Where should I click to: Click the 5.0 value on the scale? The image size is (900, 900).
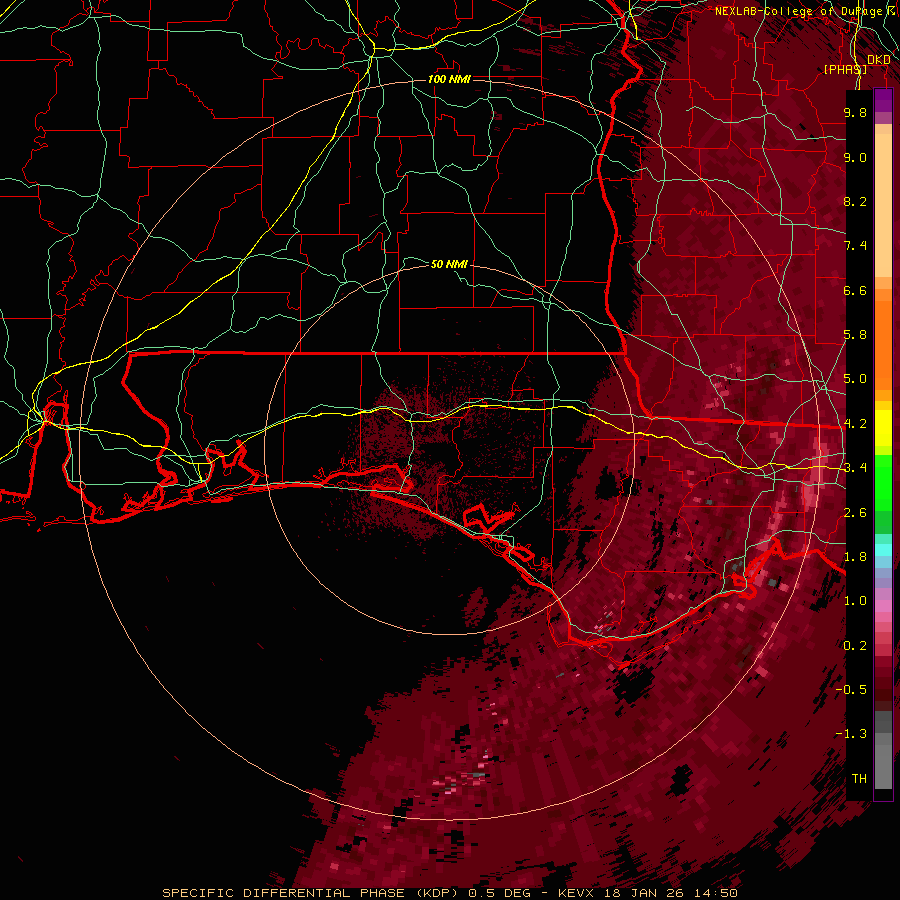coord(855,379)
